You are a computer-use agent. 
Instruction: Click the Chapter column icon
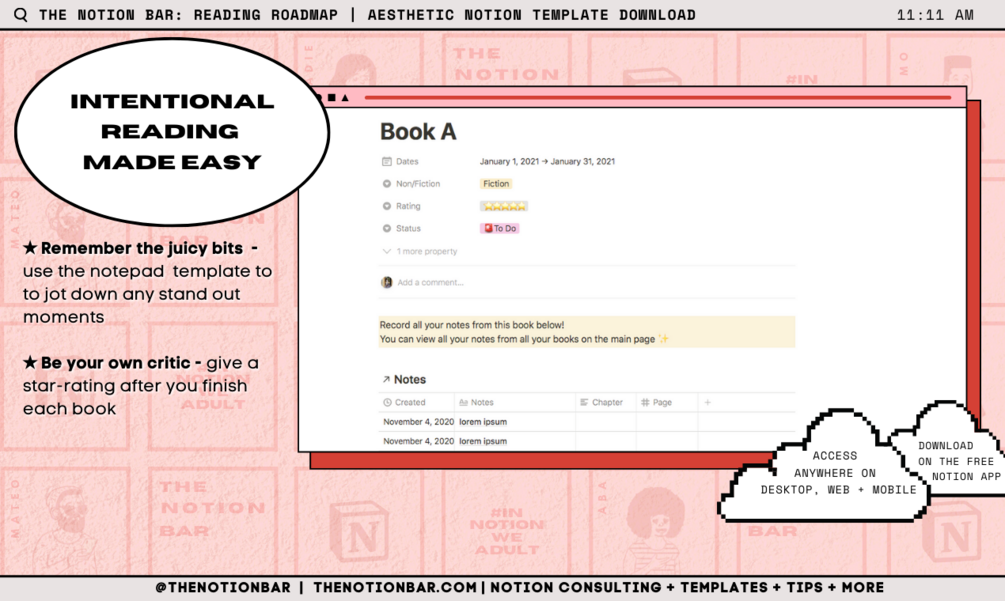(x=584, y=402)
